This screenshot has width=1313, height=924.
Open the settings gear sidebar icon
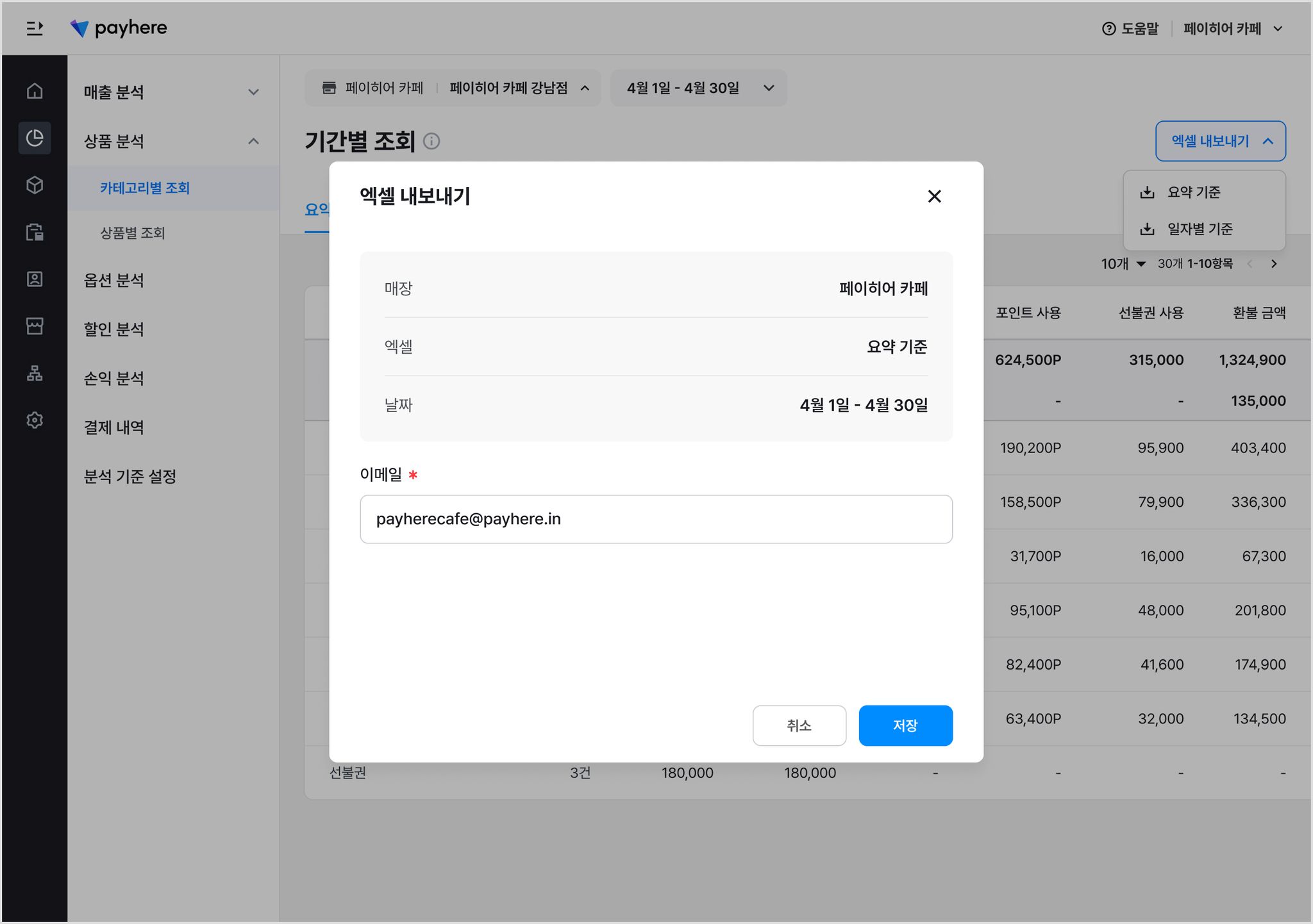(x=35, y=420)
